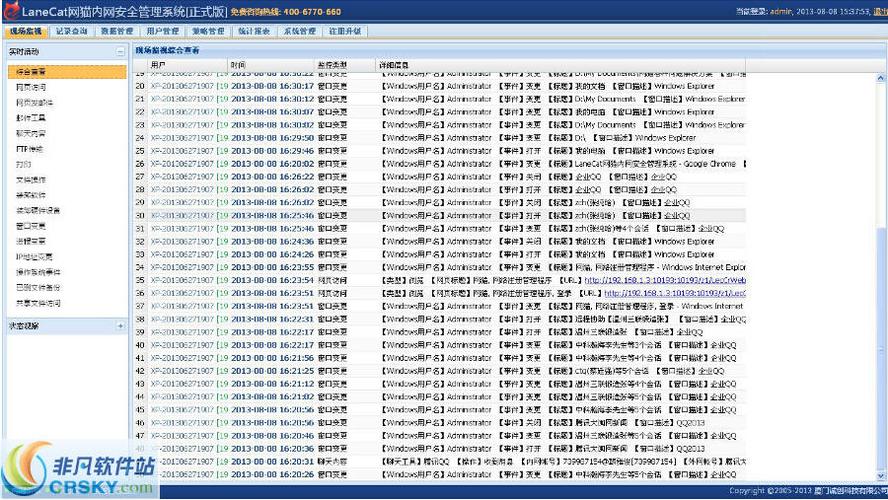Select 文件操作 in the sidebar
888x500 pixels.
point(31,180)
